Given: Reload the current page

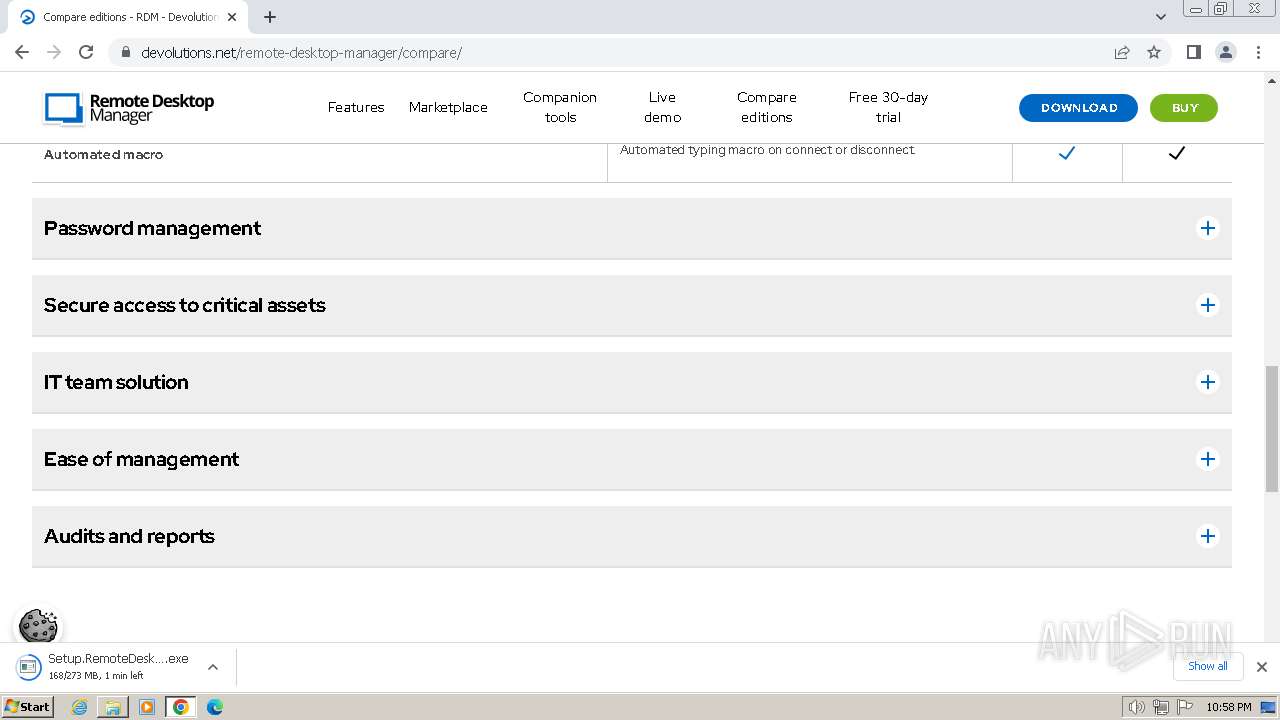Looking at the screenshot, I should coord(86,52).
